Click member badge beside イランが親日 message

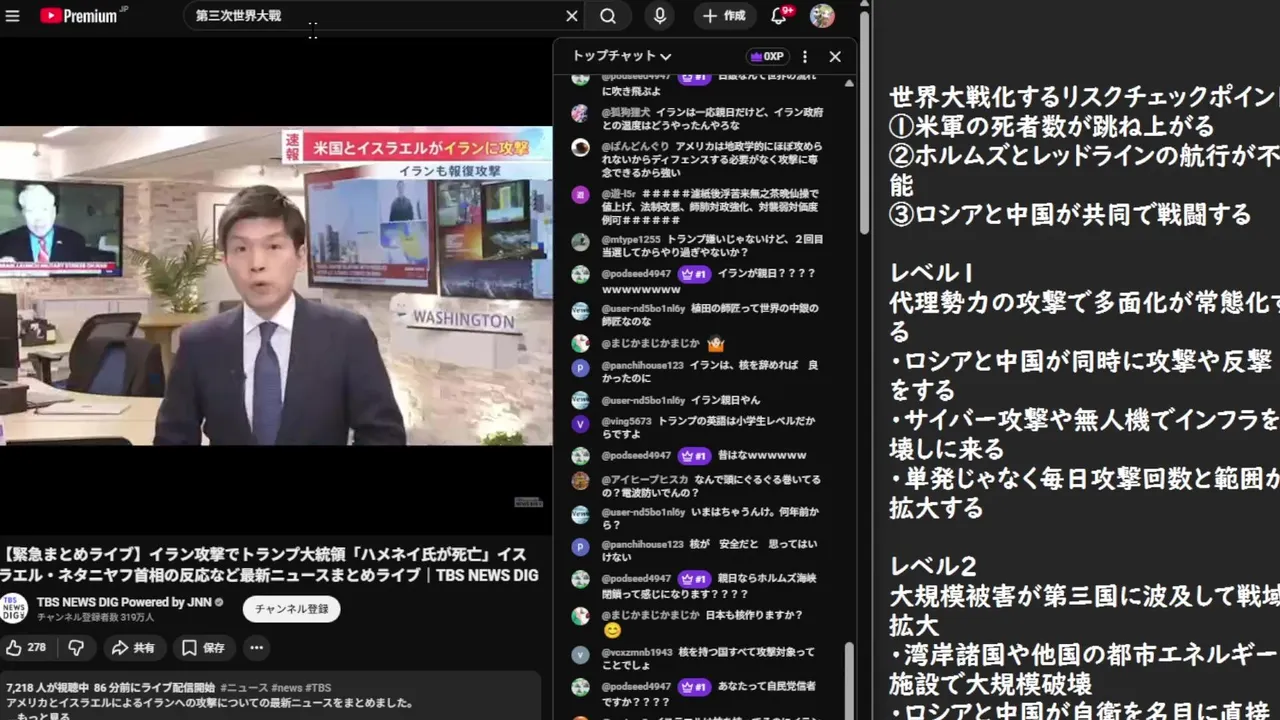pos(694,274)
